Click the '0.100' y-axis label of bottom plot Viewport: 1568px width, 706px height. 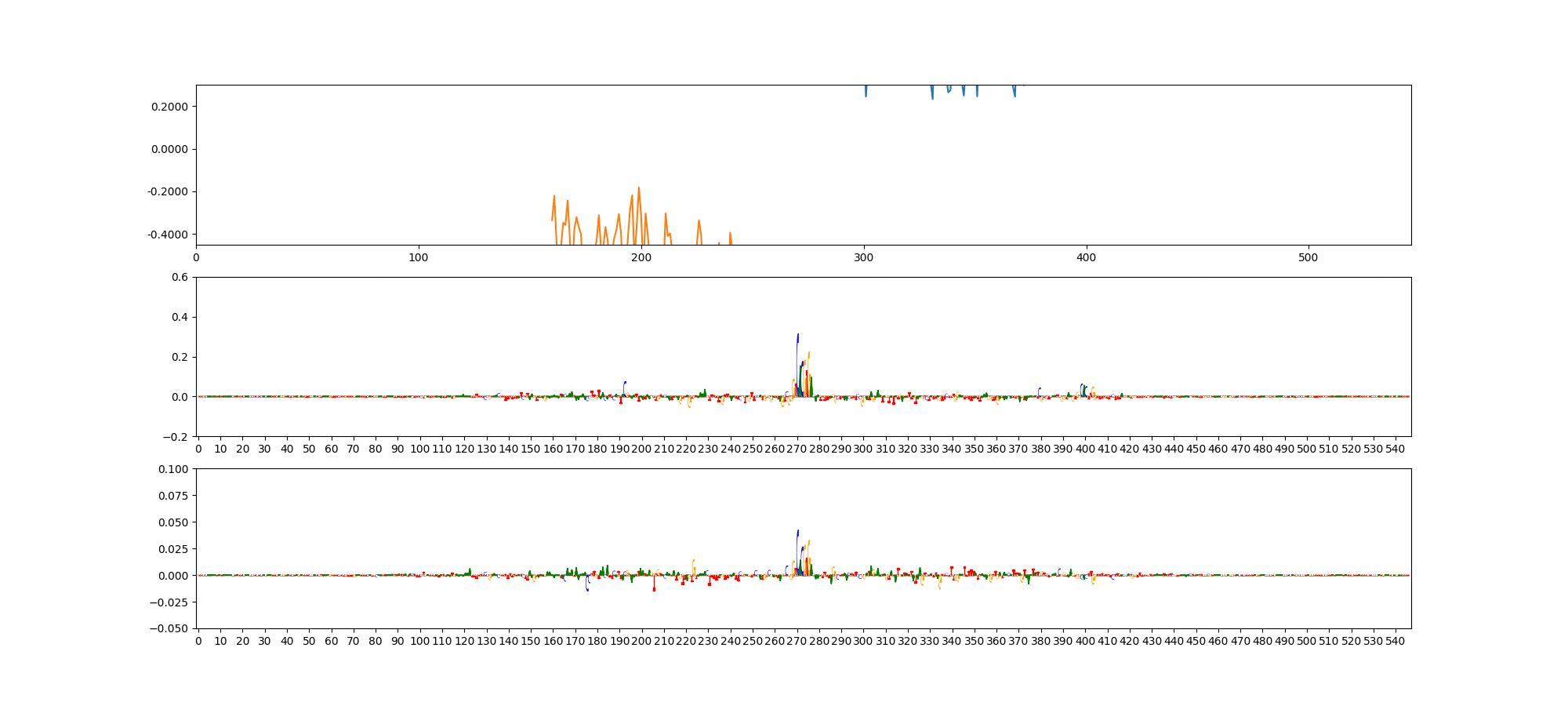tap(173, 469)
